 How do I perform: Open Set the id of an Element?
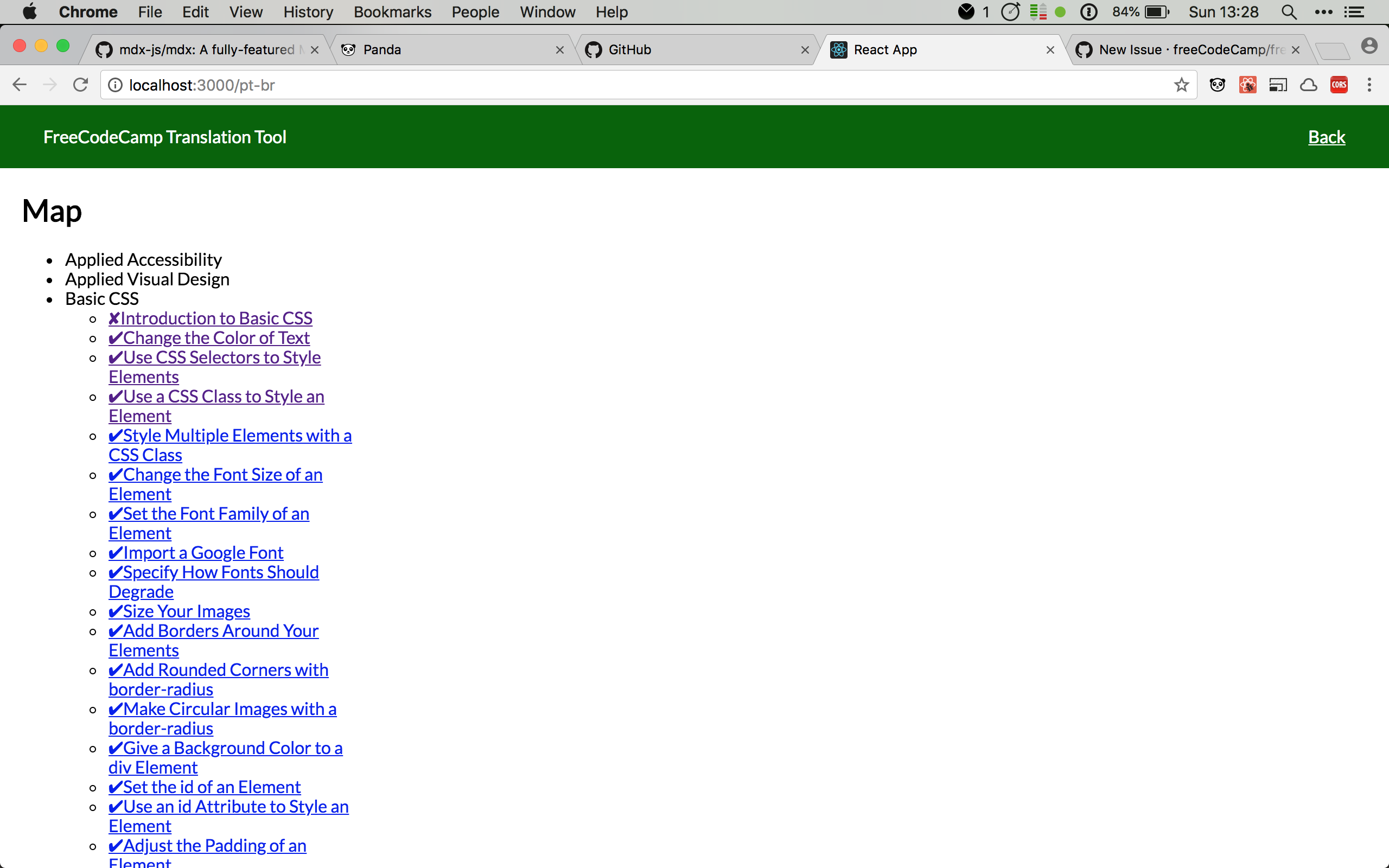pos(205,787)
